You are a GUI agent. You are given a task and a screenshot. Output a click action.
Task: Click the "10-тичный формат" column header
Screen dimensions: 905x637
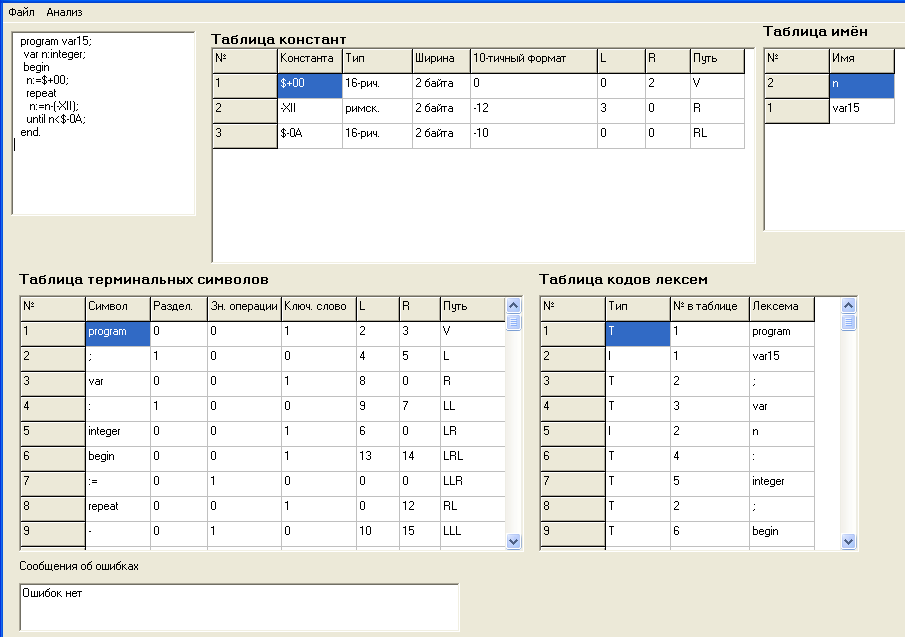coord(533,59)
